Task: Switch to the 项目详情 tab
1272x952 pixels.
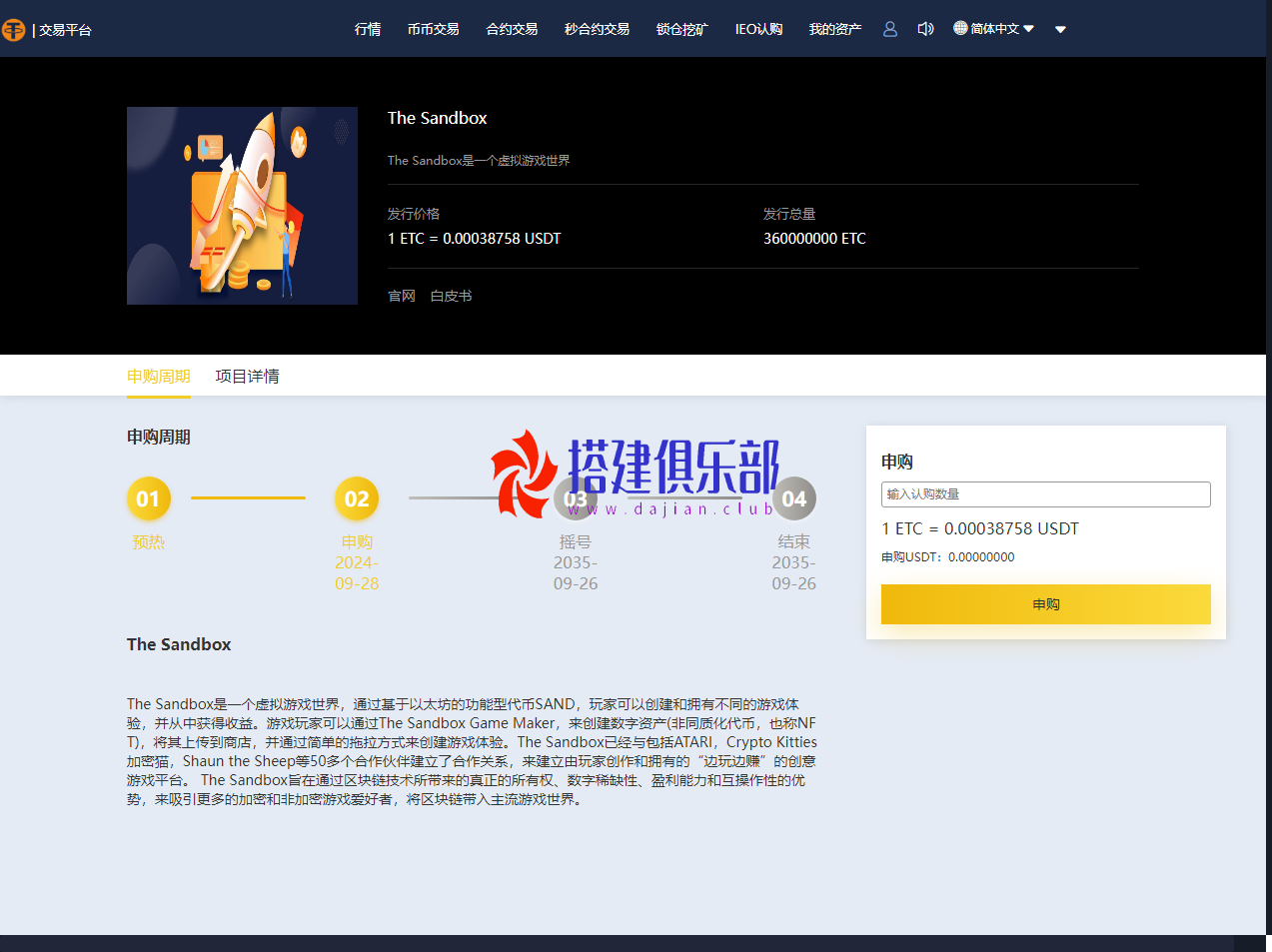Action: click(248, 377)
